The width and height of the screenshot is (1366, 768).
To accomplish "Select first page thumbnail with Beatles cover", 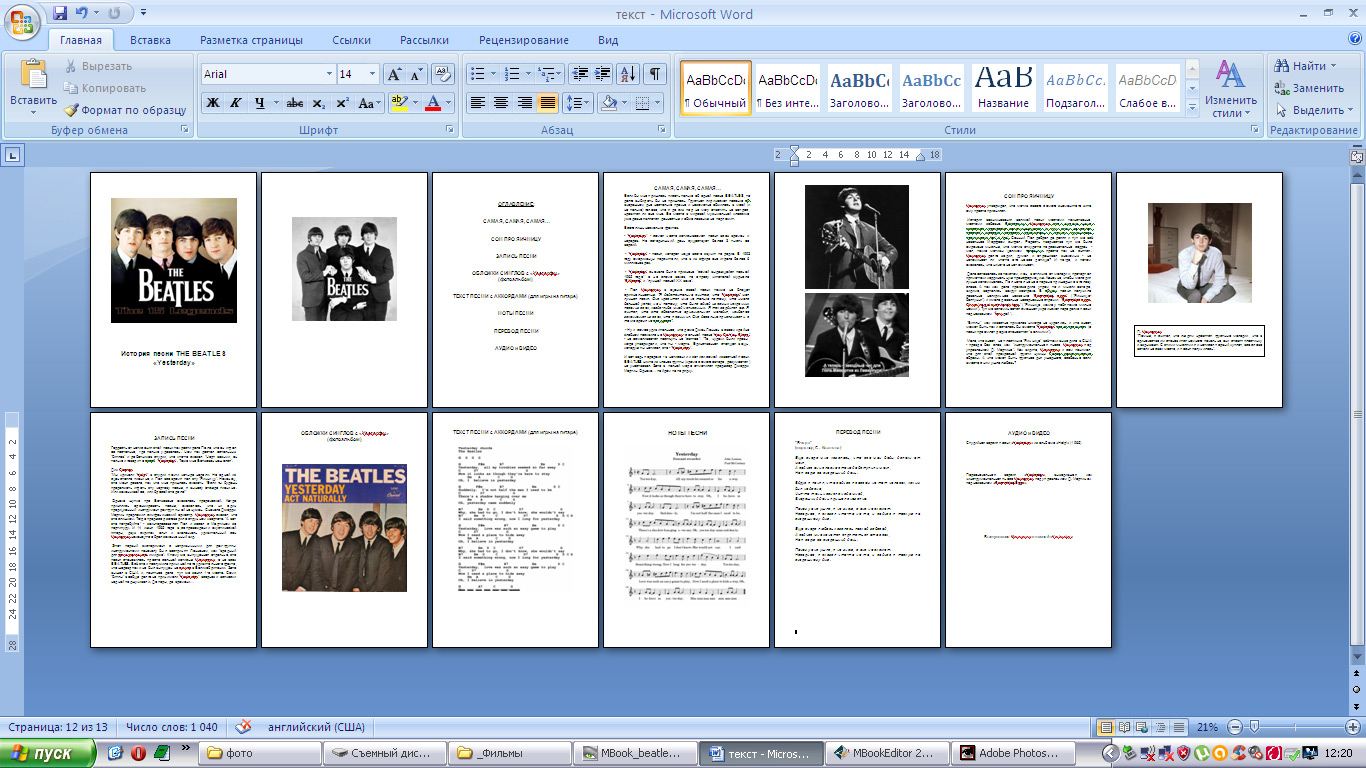I will 174,290.
